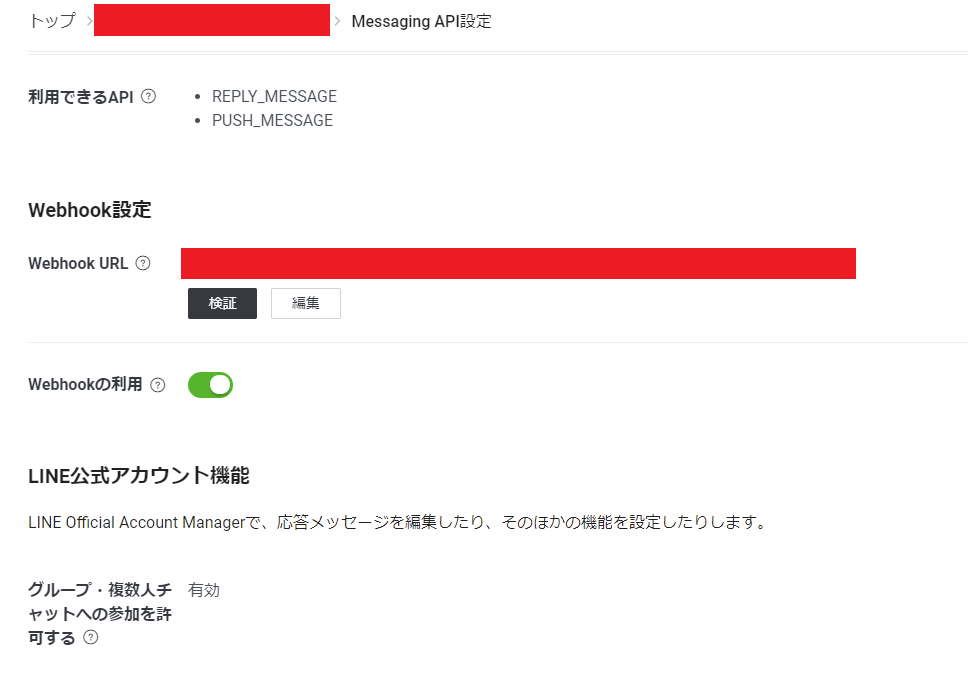Select the Messaging API設定 breadcrumb item
The height and width of the screenshot is (674, 968).
[x=422, y=21]
